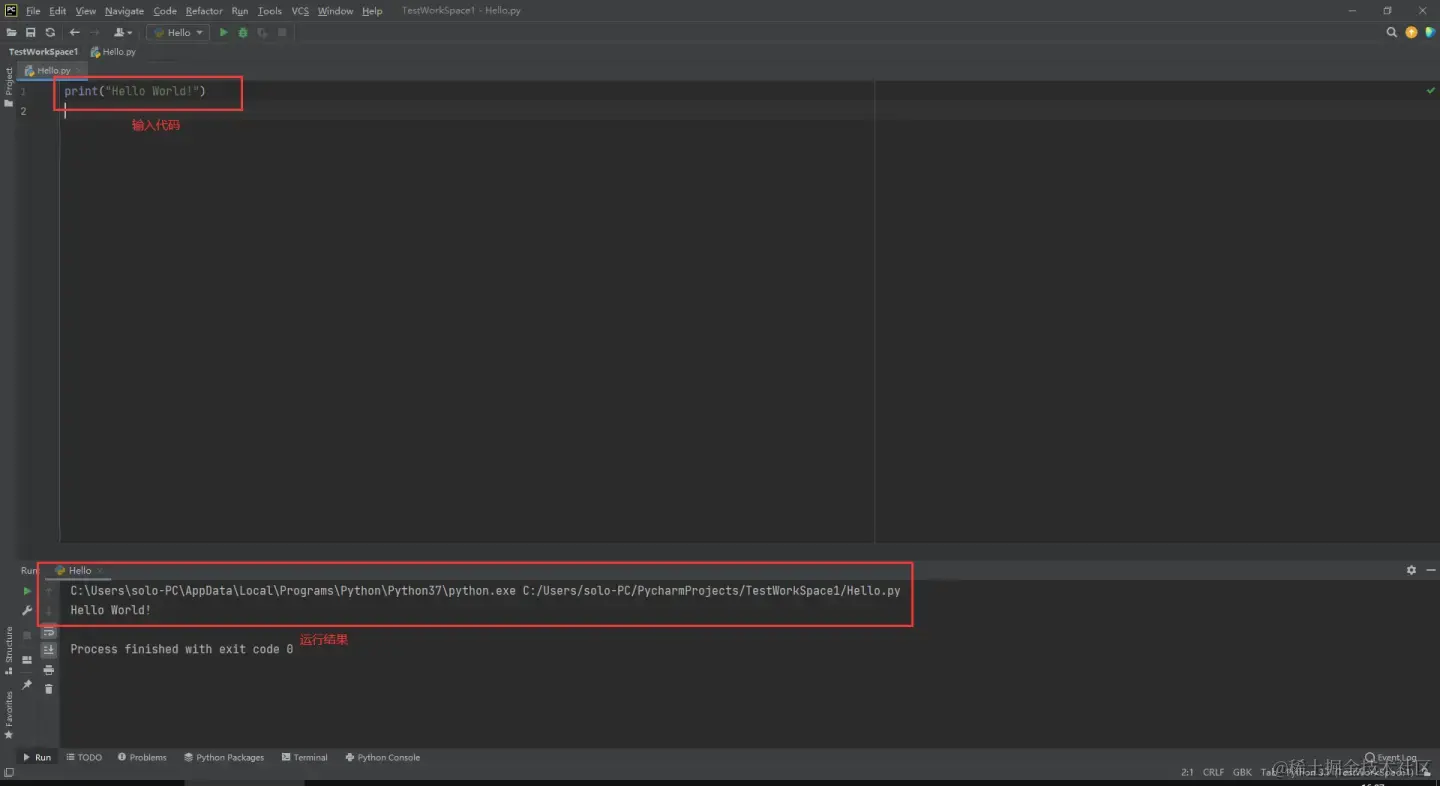This screenshot has height=786, width=1440.
Task: Toggle the pin tab icon in Run panel
Action: click(x=27, y=685)
